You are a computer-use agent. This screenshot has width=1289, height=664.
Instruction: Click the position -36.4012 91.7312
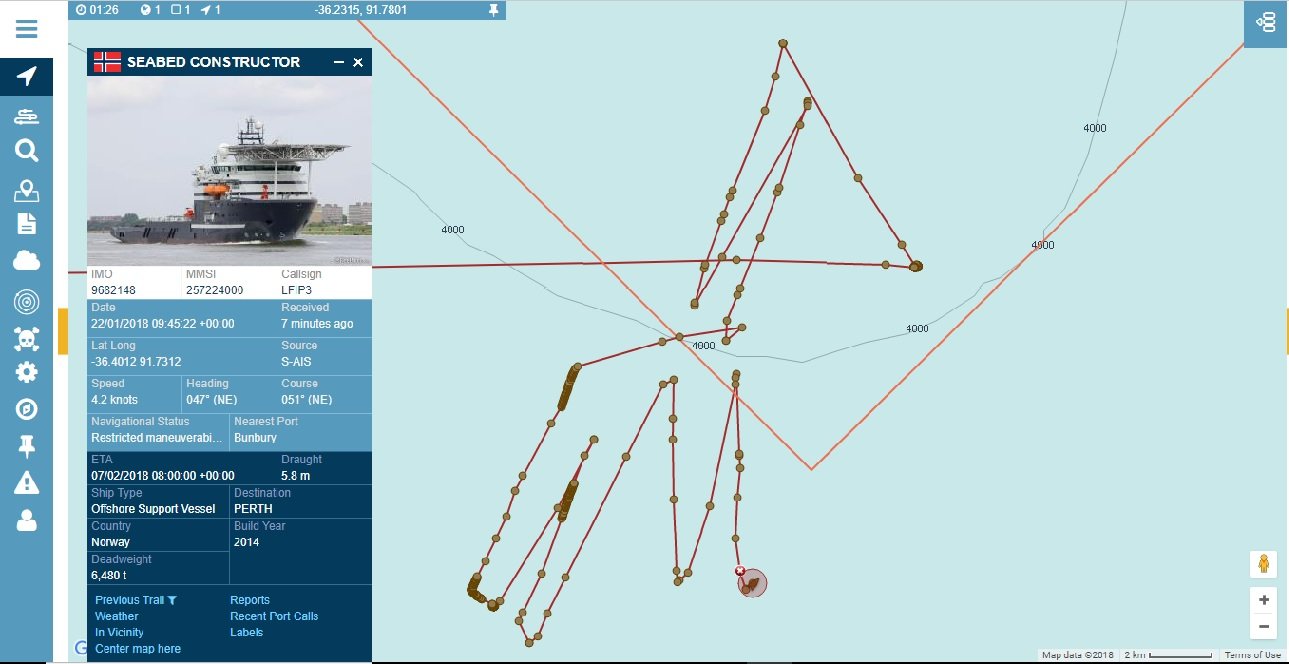point(136,361)
